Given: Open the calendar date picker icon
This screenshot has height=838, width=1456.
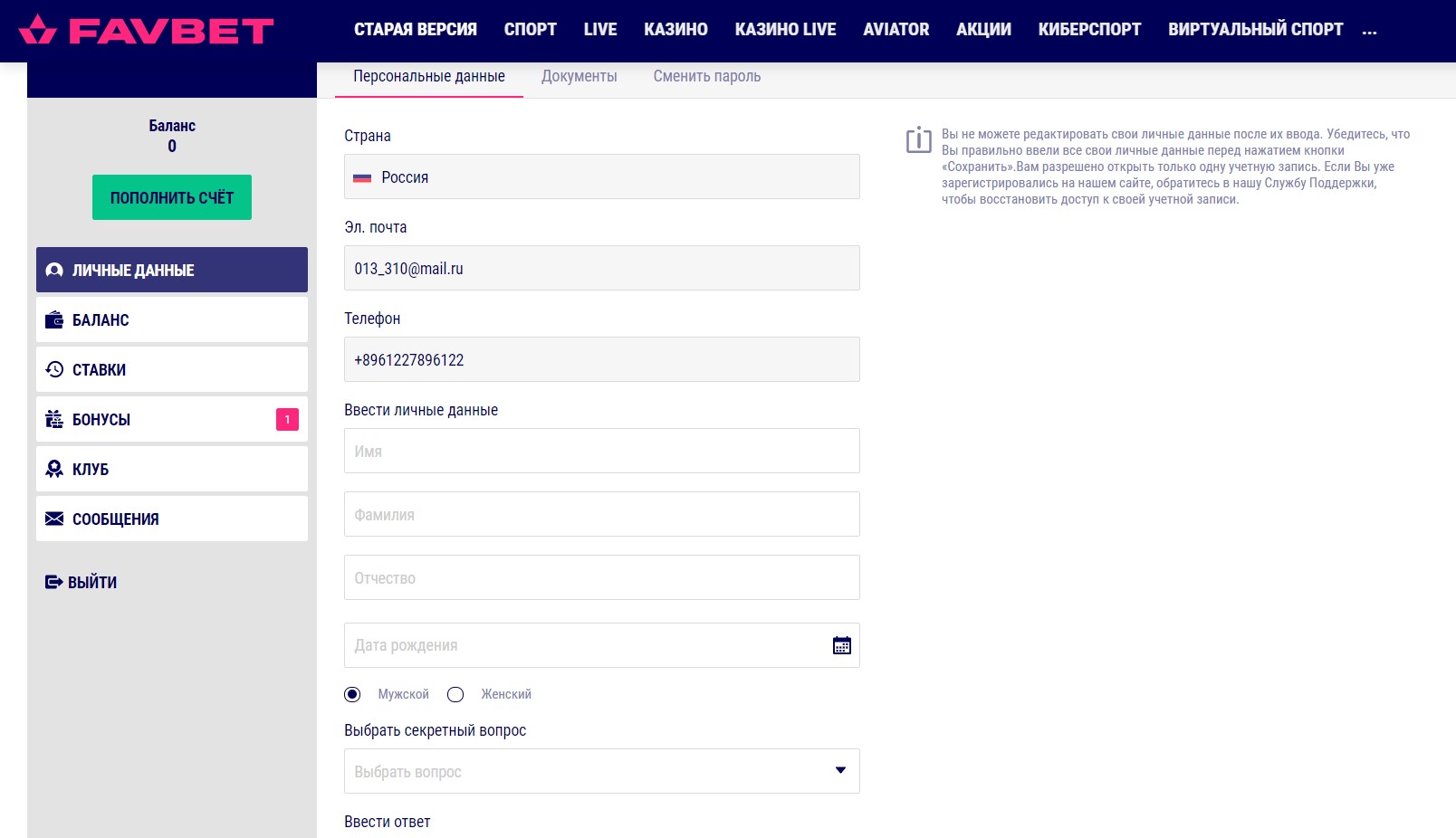Looking at the screenshot, I should coord(841,645).
